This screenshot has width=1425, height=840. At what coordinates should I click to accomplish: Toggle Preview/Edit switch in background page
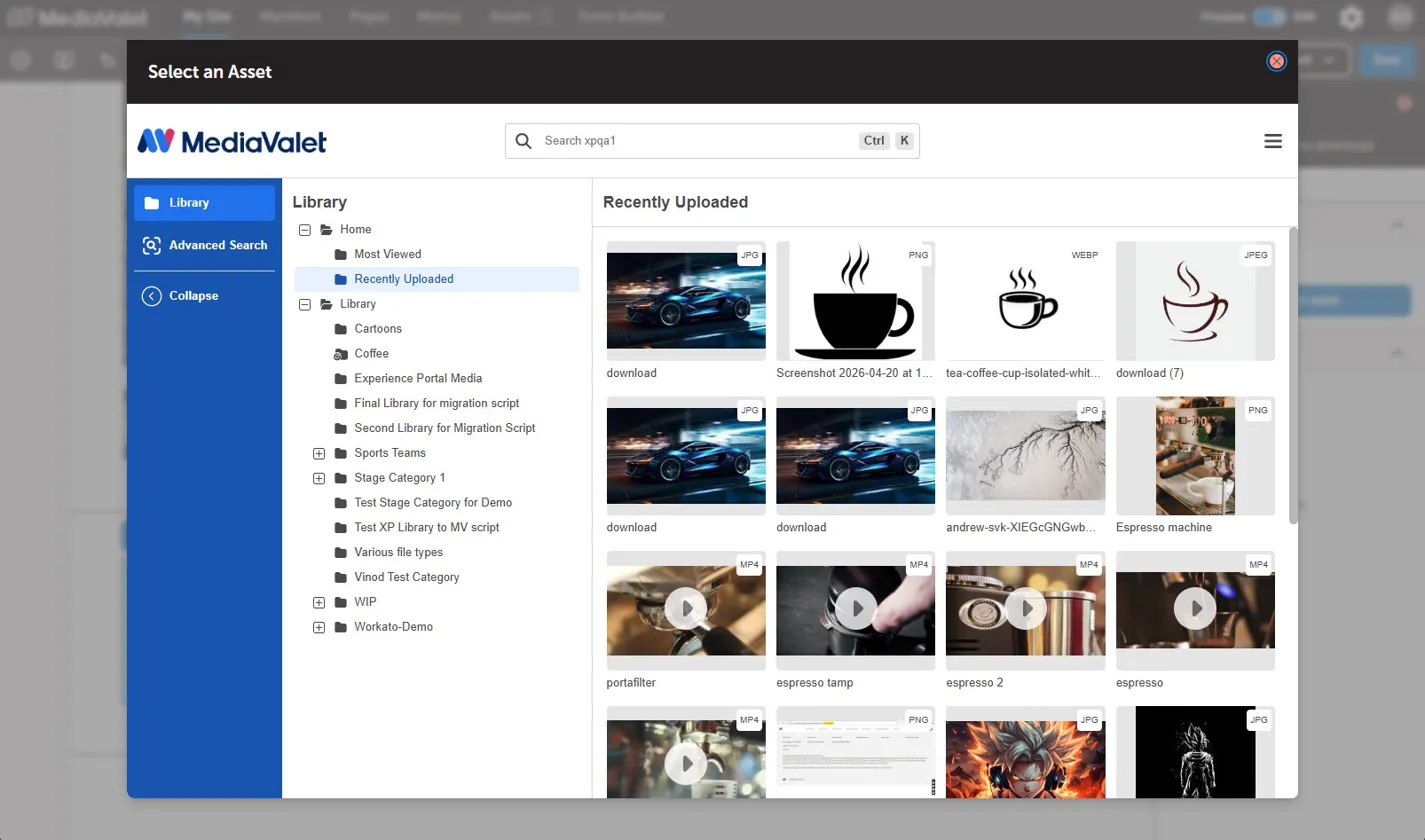[1270, 17]
